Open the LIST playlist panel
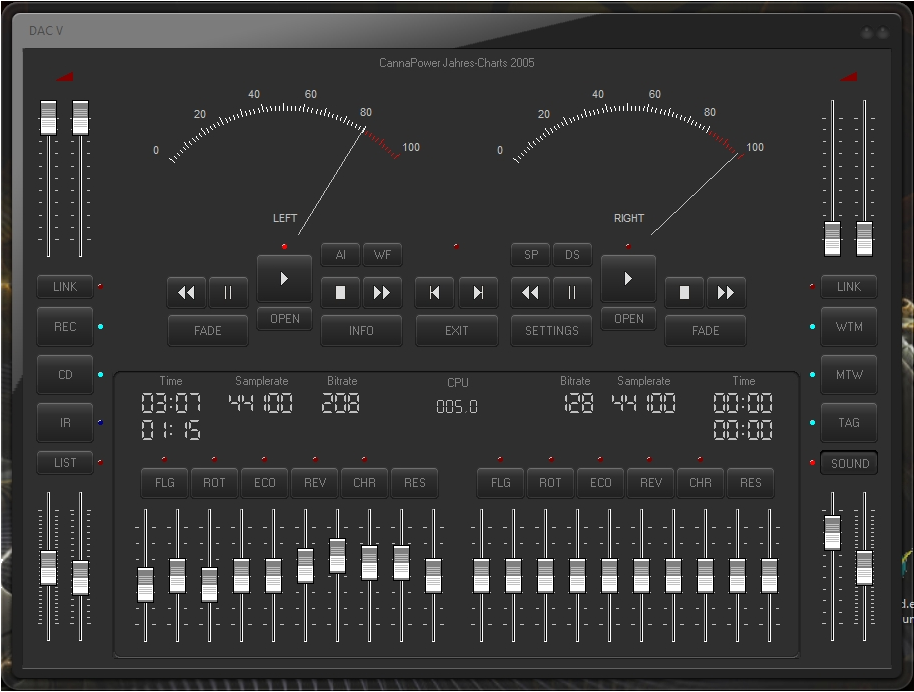 click(65, 463)
